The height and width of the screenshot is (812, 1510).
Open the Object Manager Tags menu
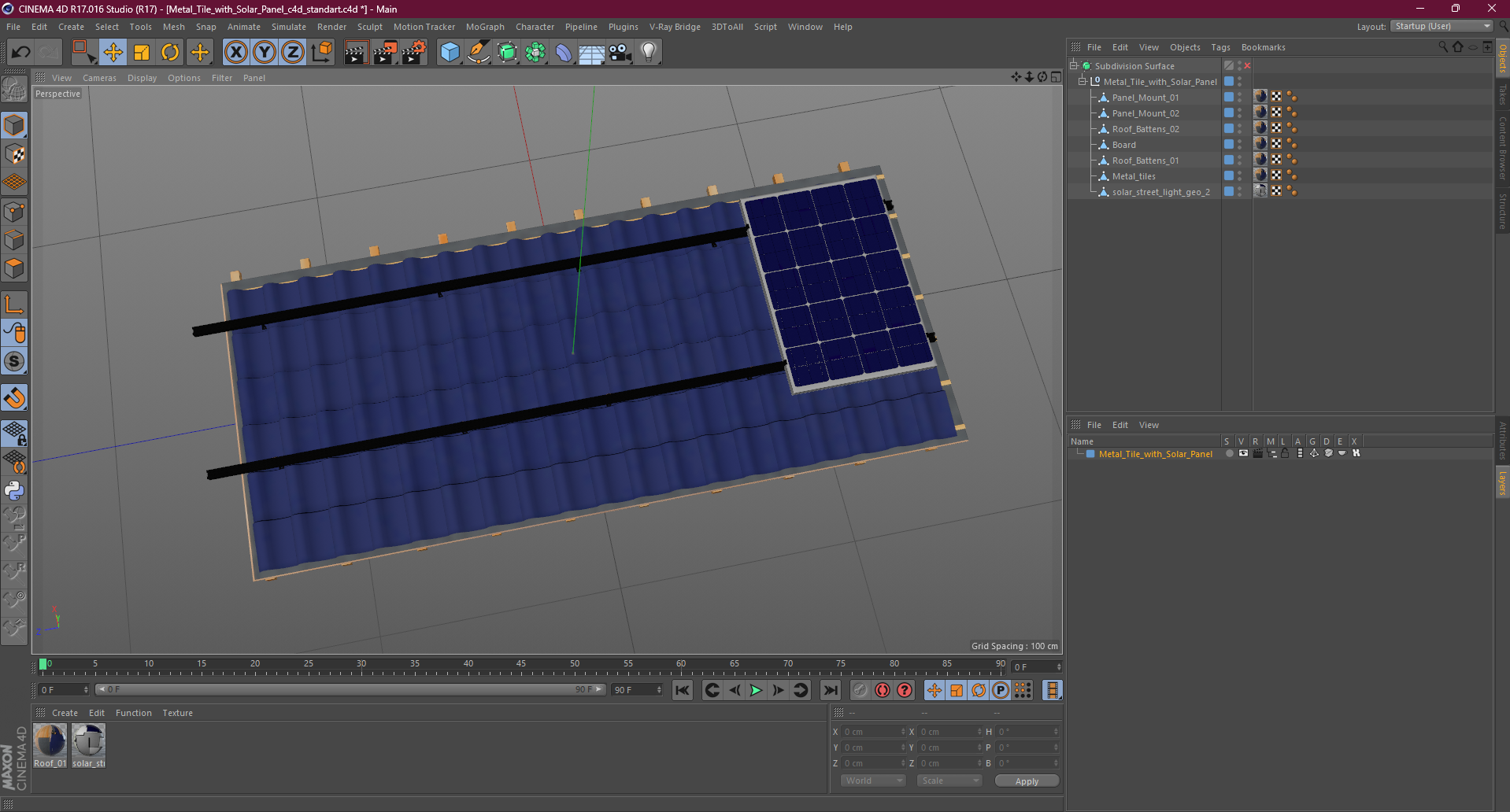pos(1220,47)
